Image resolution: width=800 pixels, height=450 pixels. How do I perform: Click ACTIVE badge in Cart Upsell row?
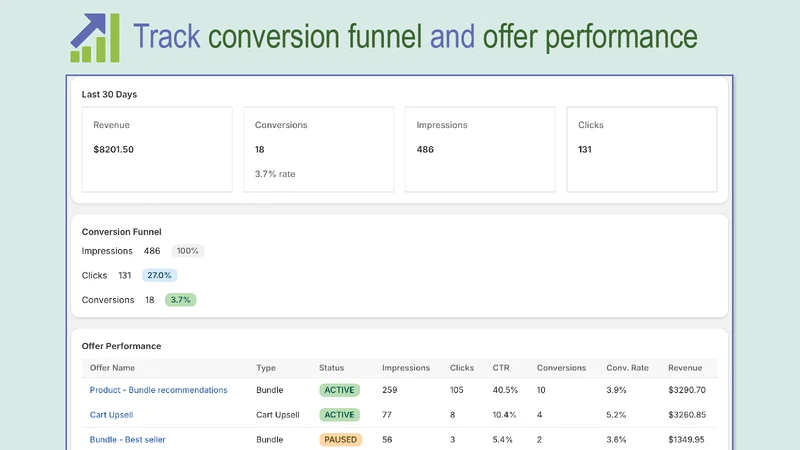coord(339,415)
